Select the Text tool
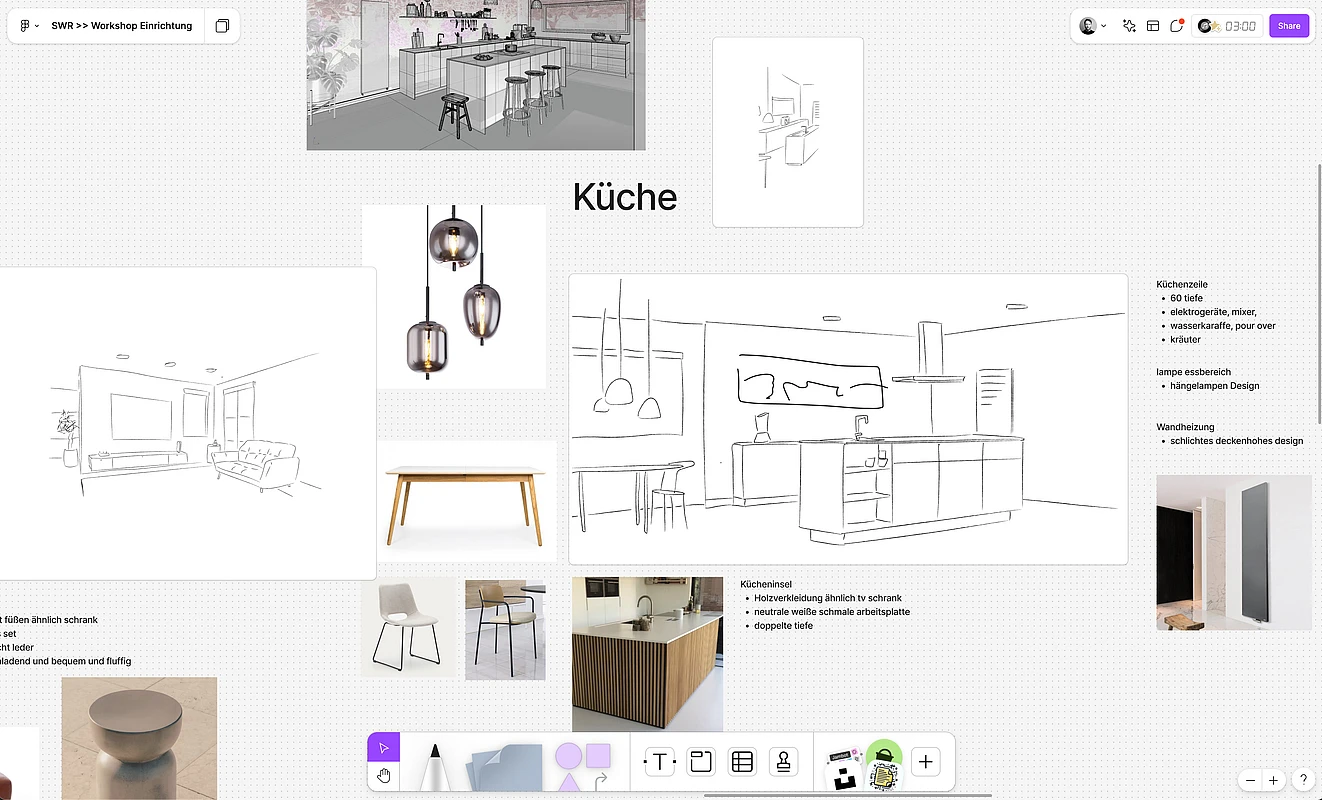 point(660,762)
